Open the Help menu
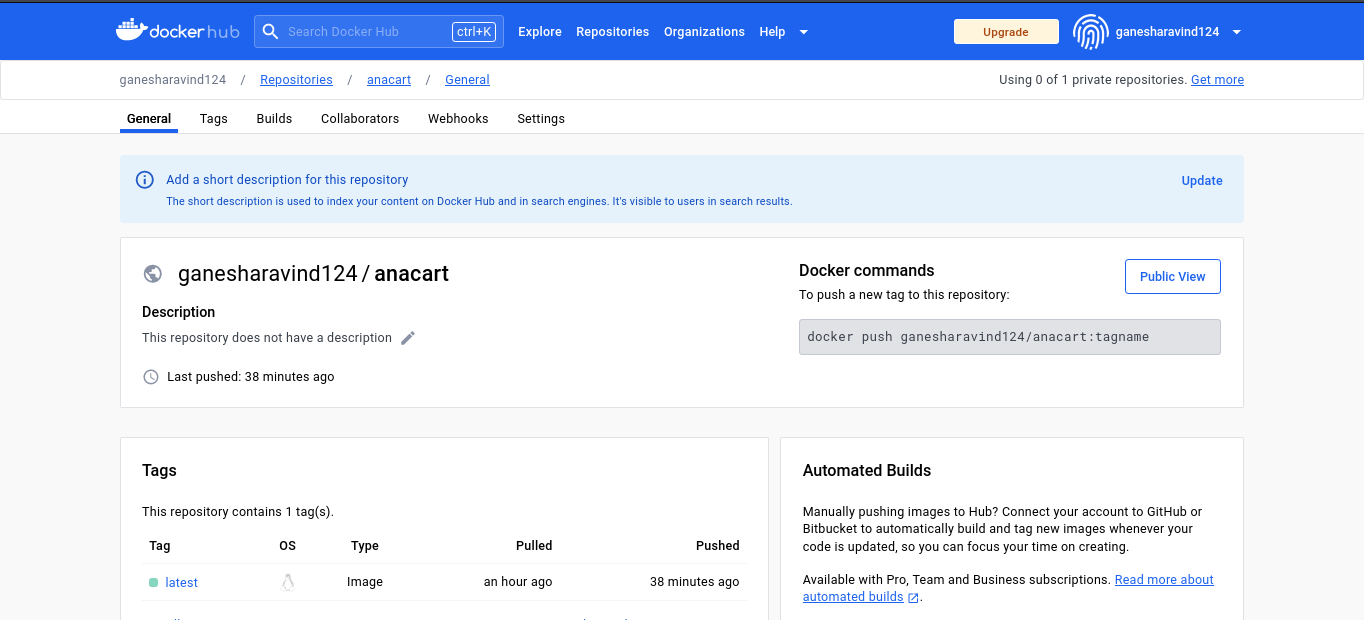Image resolution: width=1364 pixels, height=620 pixels. [772, 32]
